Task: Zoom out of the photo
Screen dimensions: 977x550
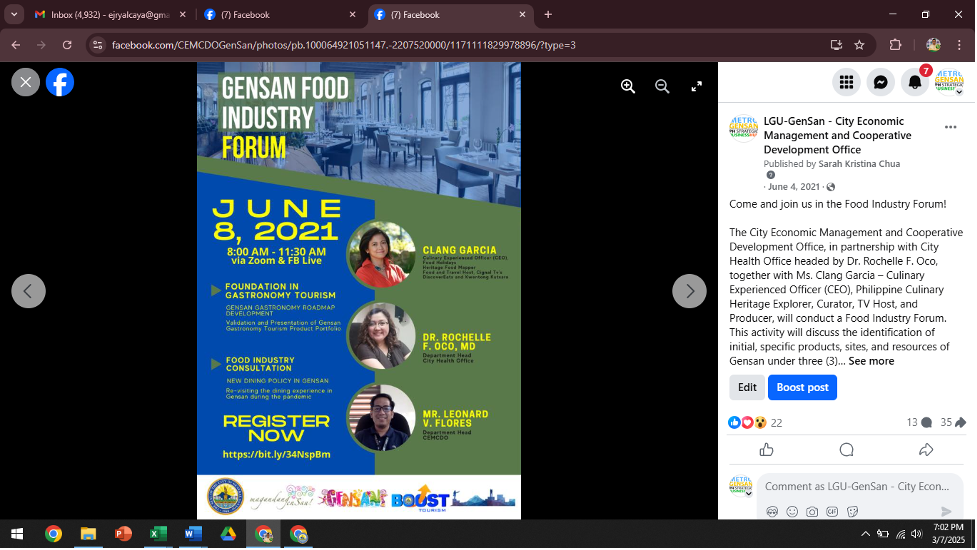Action: (662, 87)
